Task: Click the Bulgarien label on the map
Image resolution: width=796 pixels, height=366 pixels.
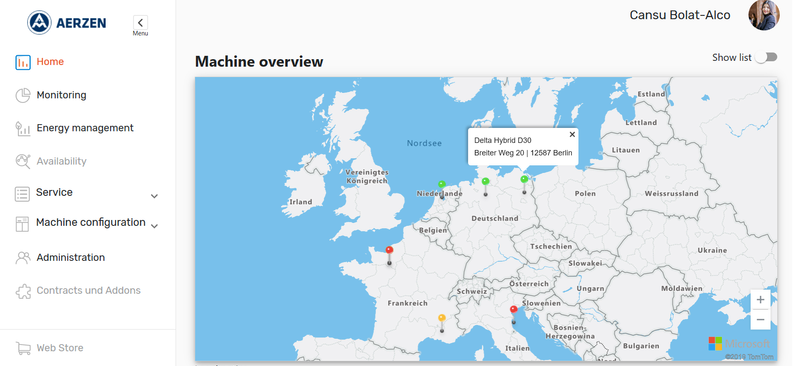Action: click(x=641, y=346)
